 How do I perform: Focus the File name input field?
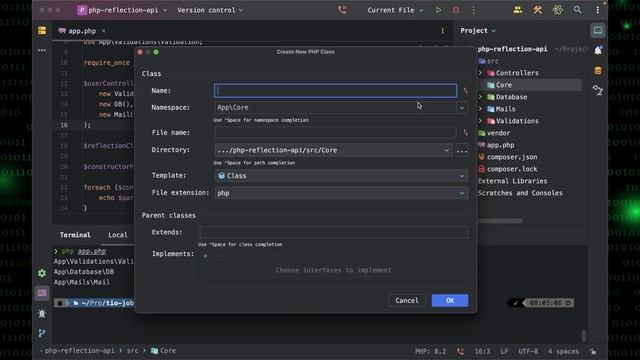tap(336, 133)
